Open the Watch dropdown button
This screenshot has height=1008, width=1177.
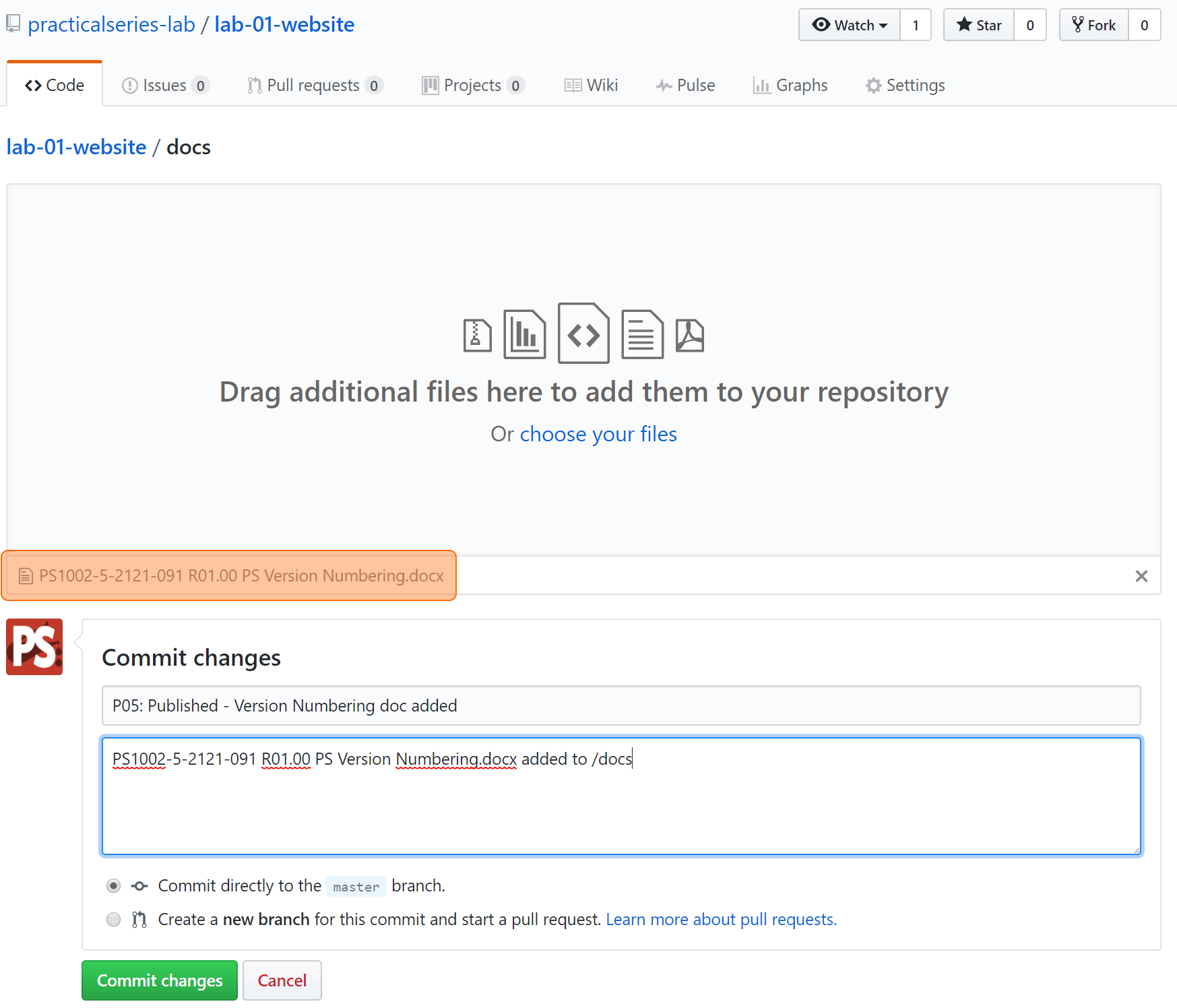pos(850,25)
